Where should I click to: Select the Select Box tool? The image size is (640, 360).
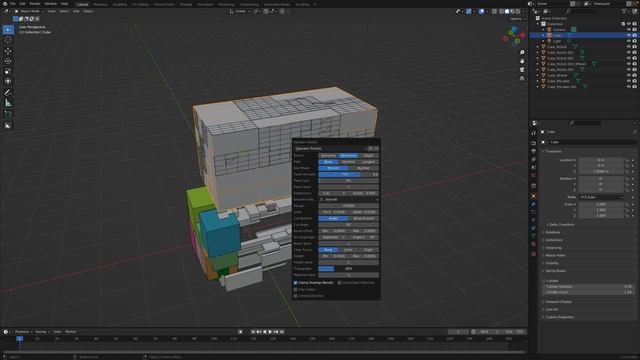pyautogui.click(x=8, y=29)
